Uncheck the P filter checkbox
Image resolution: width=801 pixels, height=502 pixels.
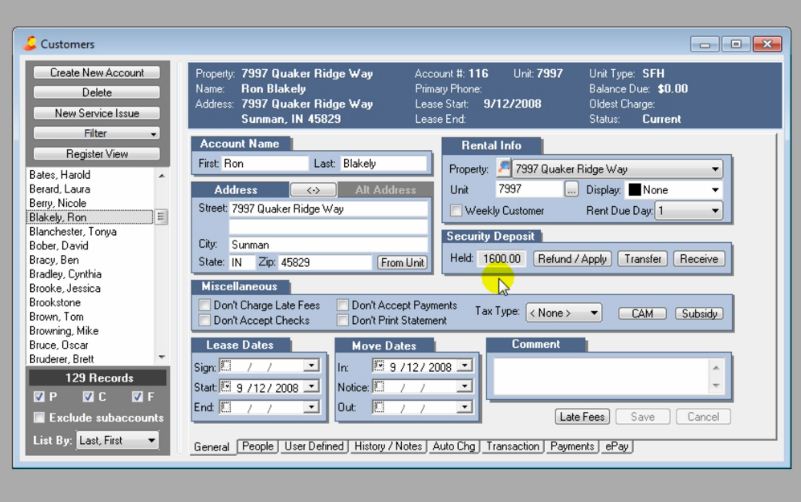39,397
